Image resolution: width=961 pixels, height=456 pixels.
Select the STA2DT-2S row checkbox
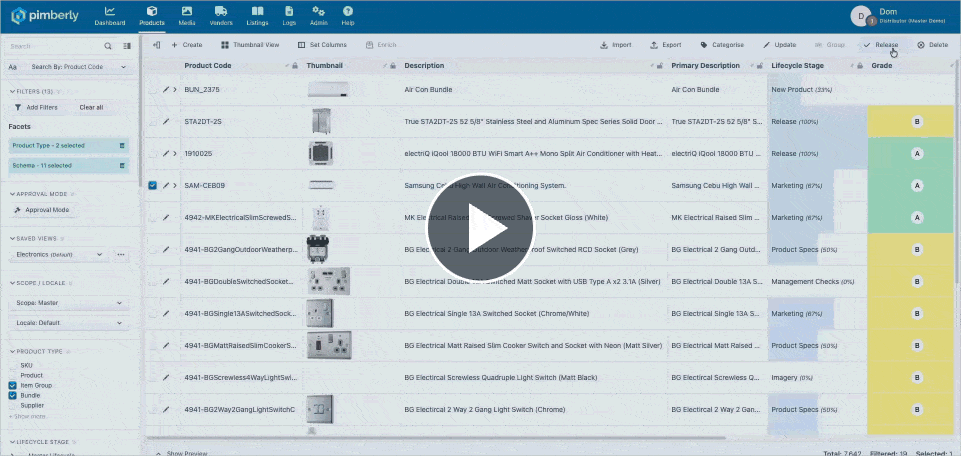coord(153,121)
